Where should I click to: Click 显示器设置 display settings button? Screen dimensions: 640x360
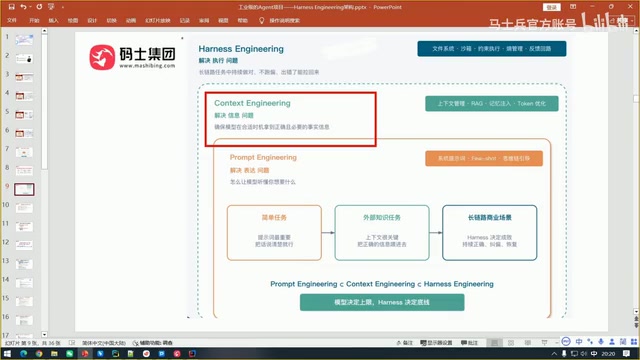click(436, 343)
